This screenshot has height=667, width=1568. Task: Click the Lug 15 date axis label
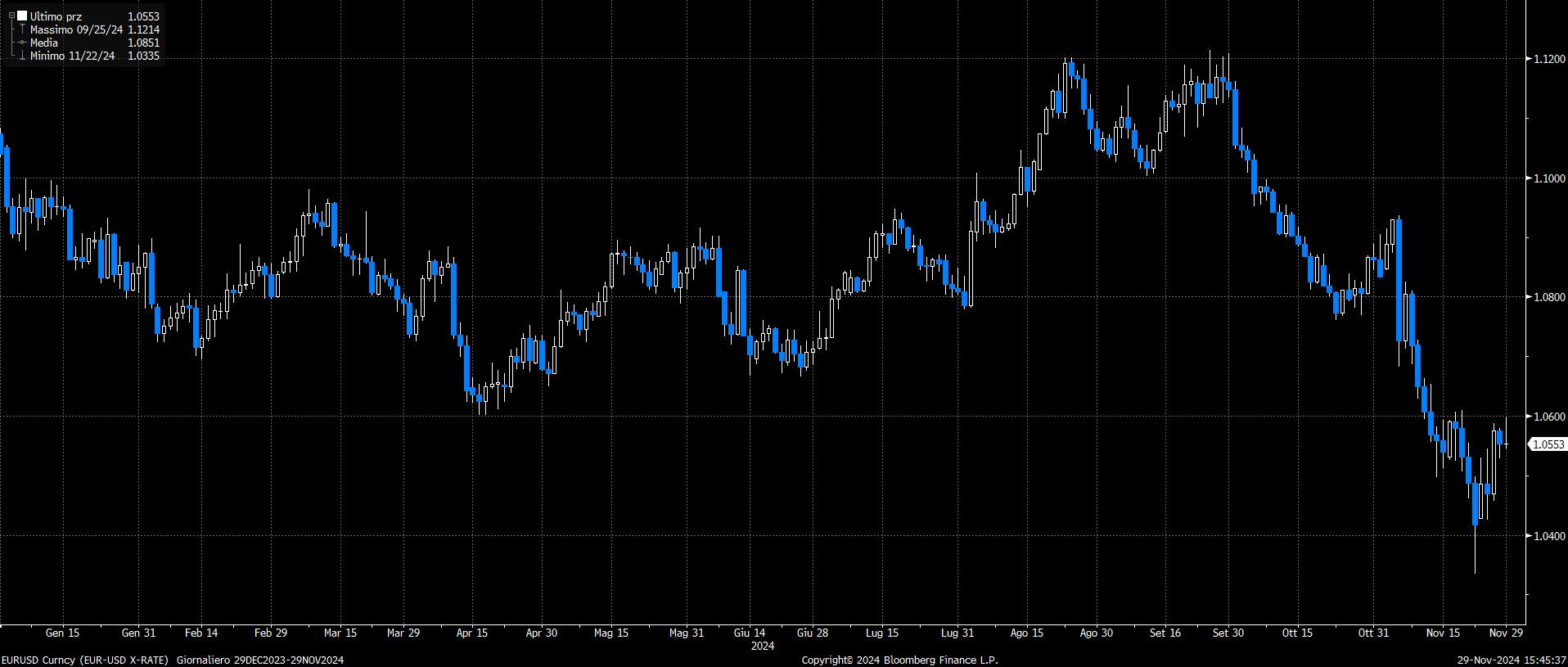[882, 633]
